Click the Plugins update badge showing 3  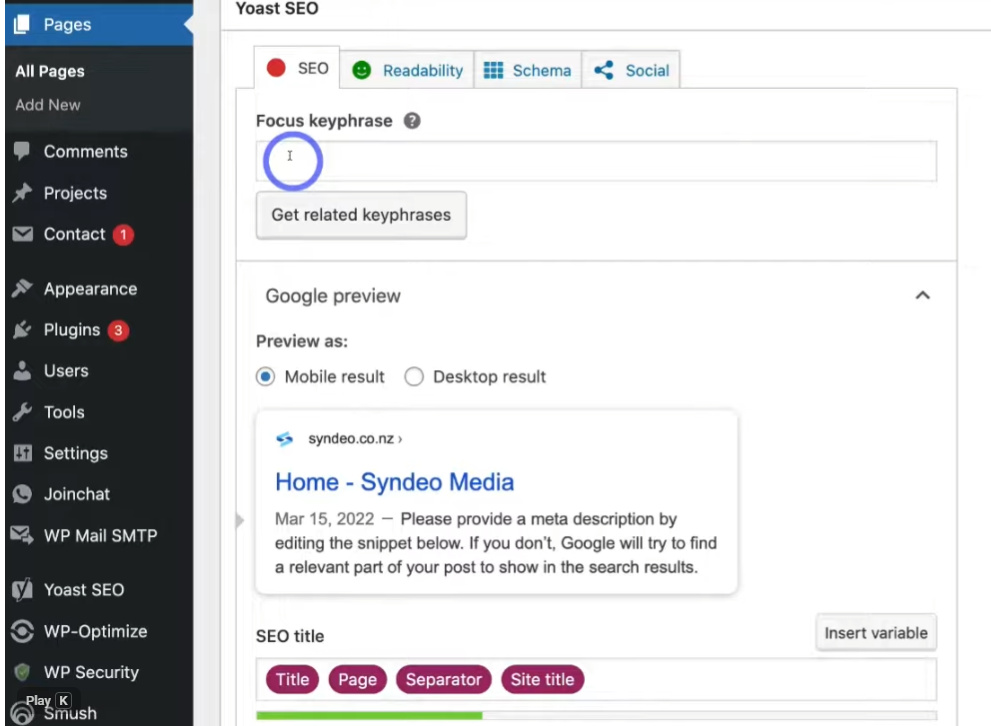pos(118,330)
